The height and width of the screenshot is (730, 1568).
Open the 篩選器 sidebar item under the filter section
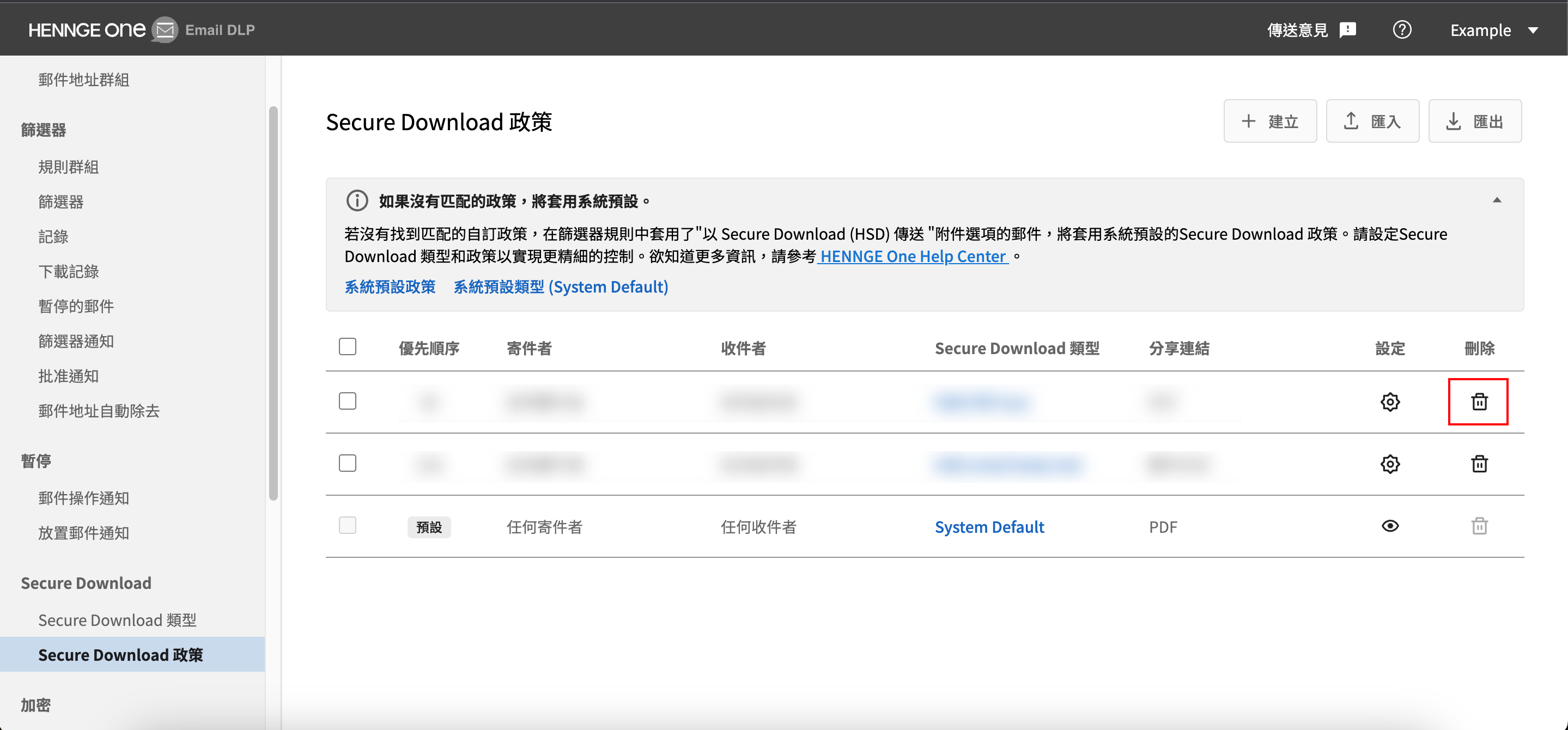click(61, 202)
